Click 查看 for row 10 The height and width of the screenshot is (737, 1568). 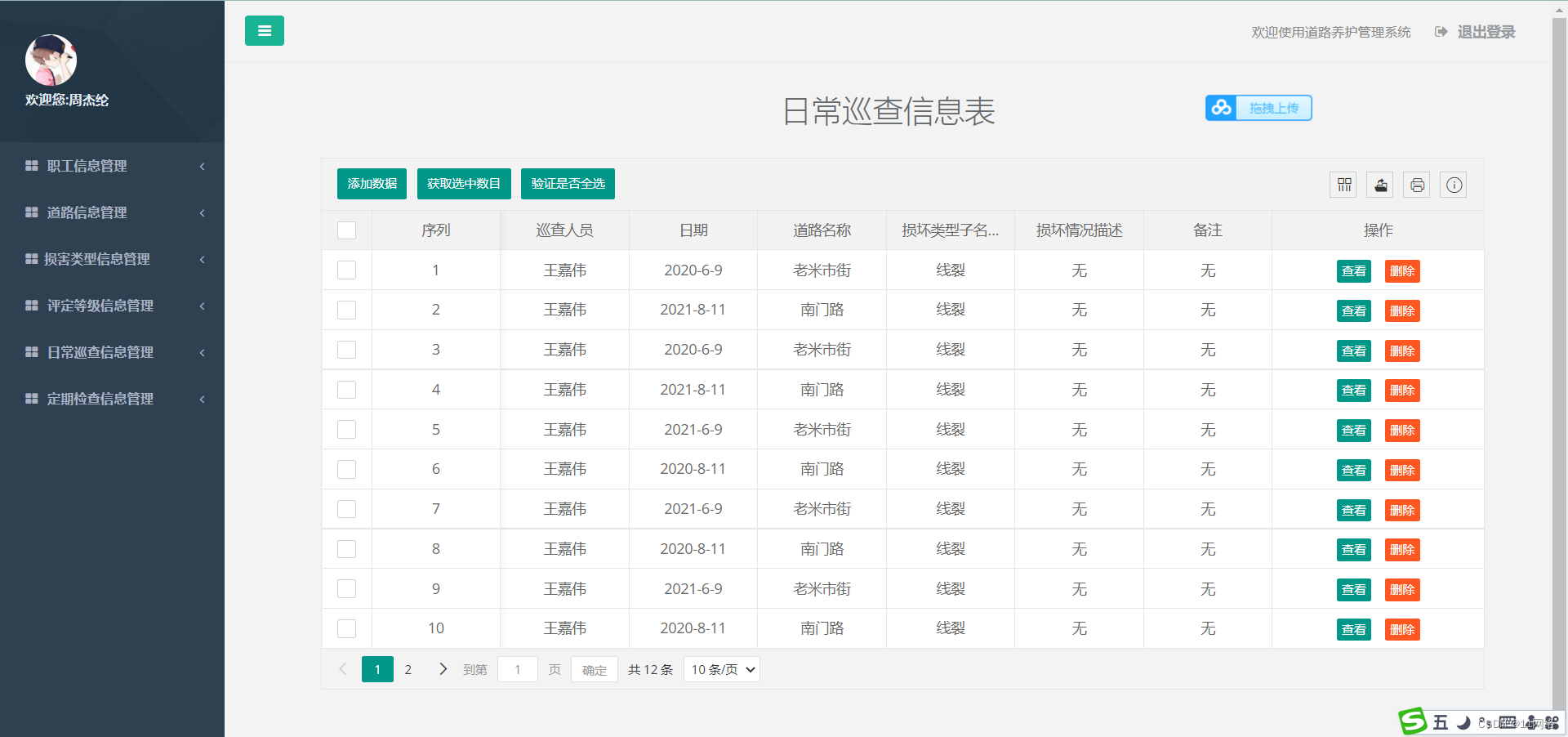pyautogui.click(x=1353, y=630)
